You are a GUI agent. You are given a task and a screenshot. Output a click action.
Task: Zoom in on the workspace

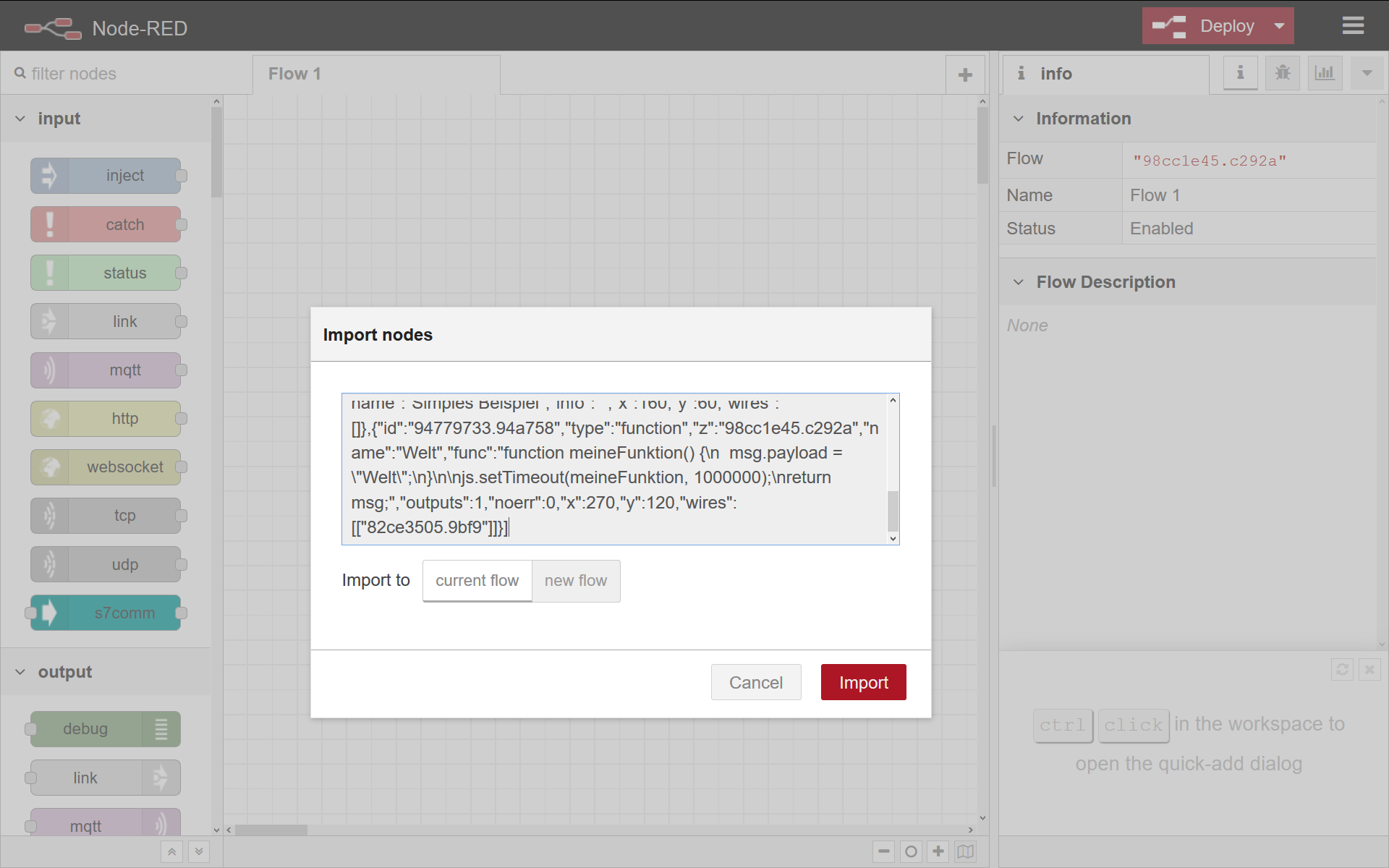pyautogui.click(x=938, y=851)
